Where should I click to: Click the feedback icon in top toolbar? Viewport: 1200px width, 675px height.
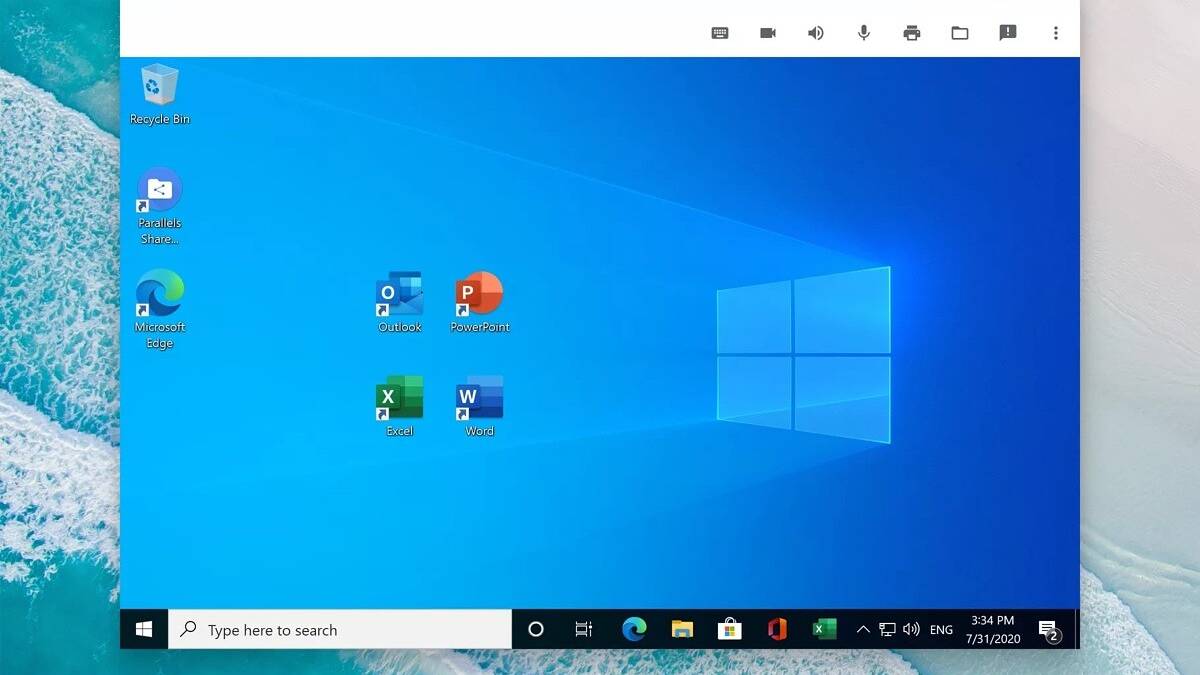click(1008, 33)
